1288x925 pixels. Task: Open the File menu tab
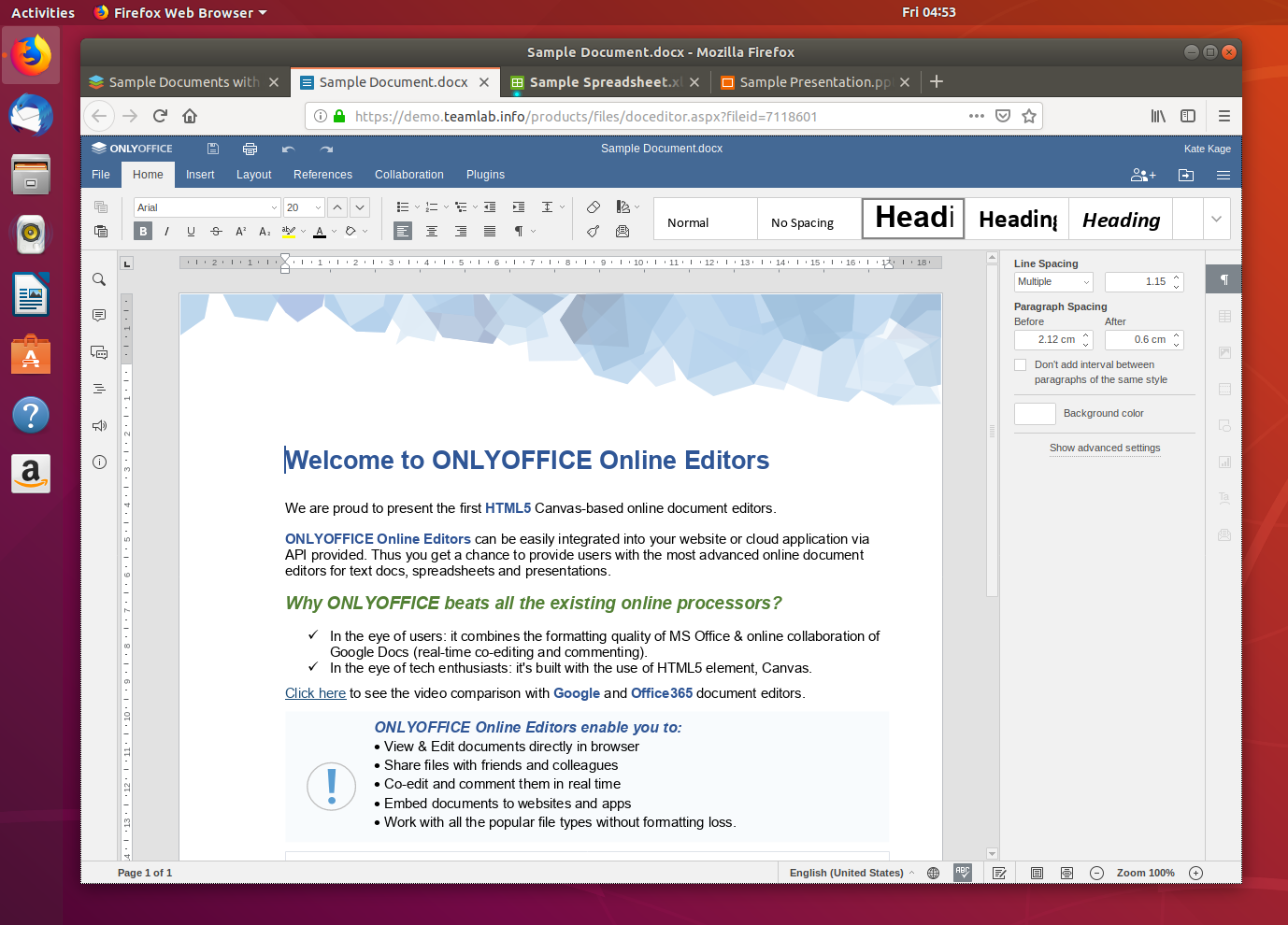101,175
